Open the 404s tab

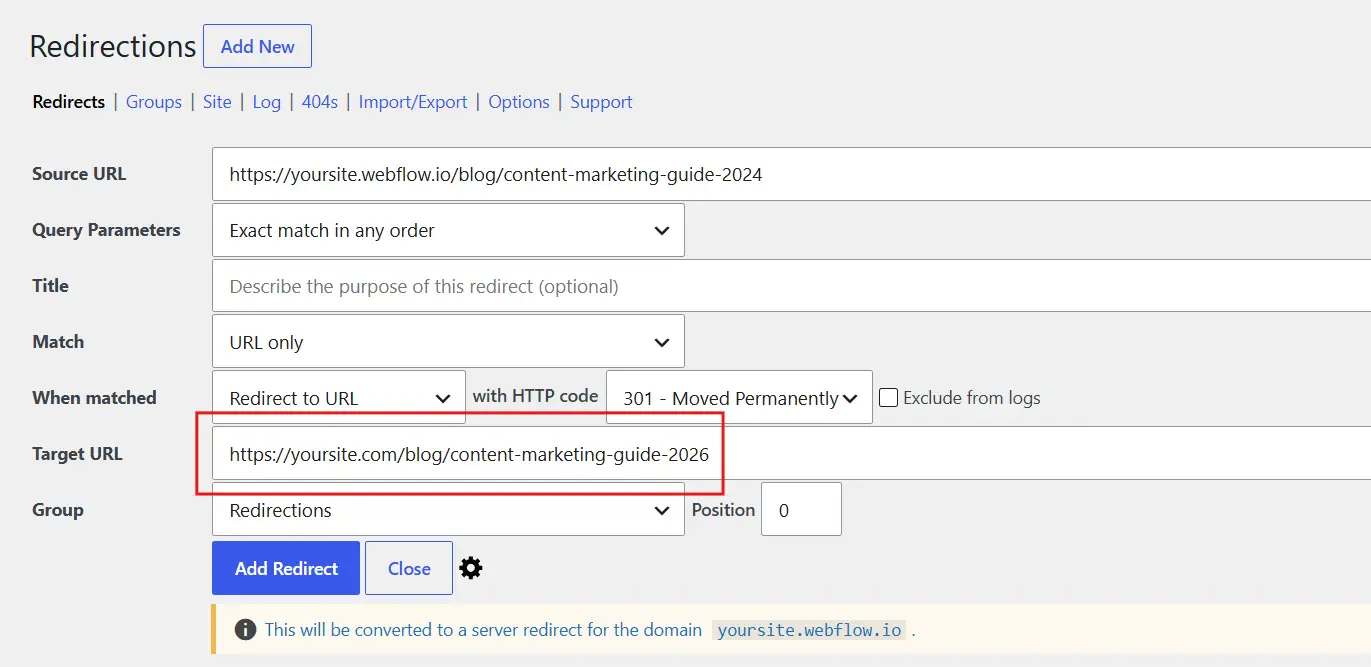click(x=320, y=102)
